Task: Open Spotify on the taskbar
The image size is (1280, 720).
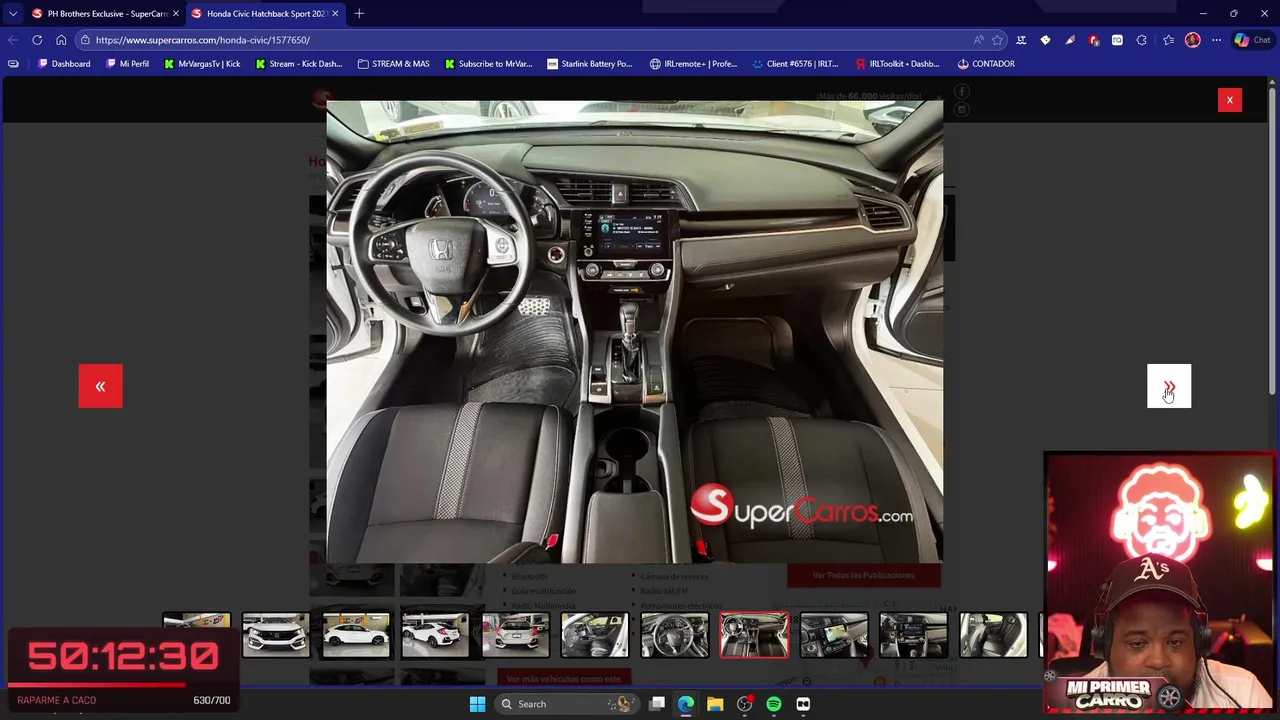Action: [x=774, y=704]
